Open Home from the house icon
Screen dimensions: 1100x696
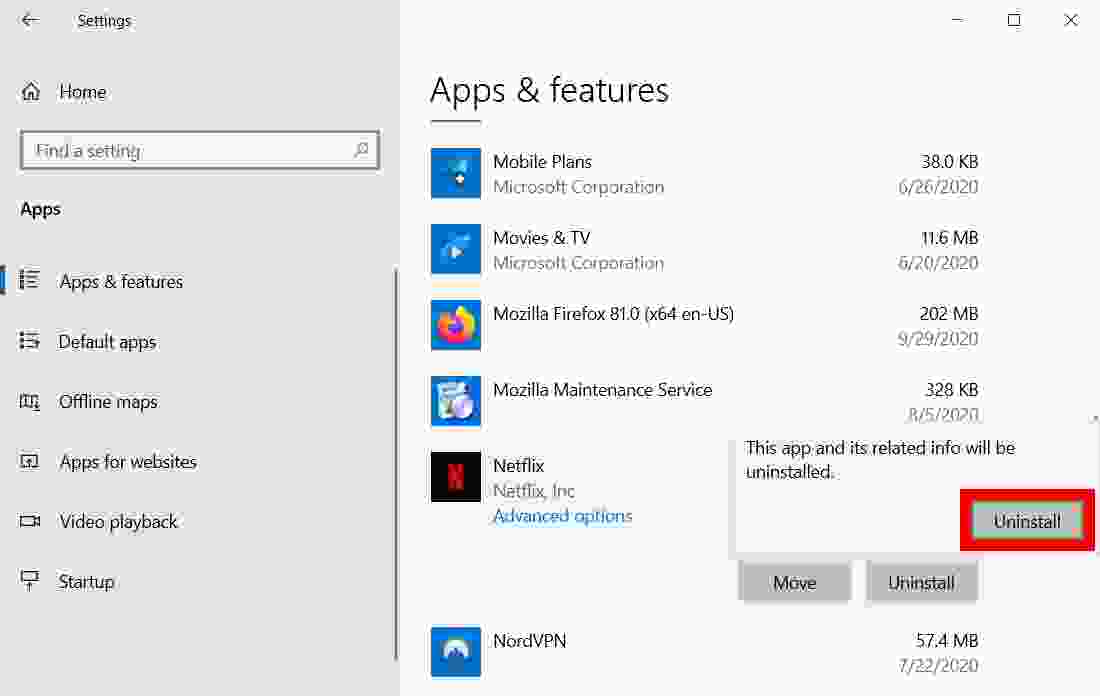(31, 91)
